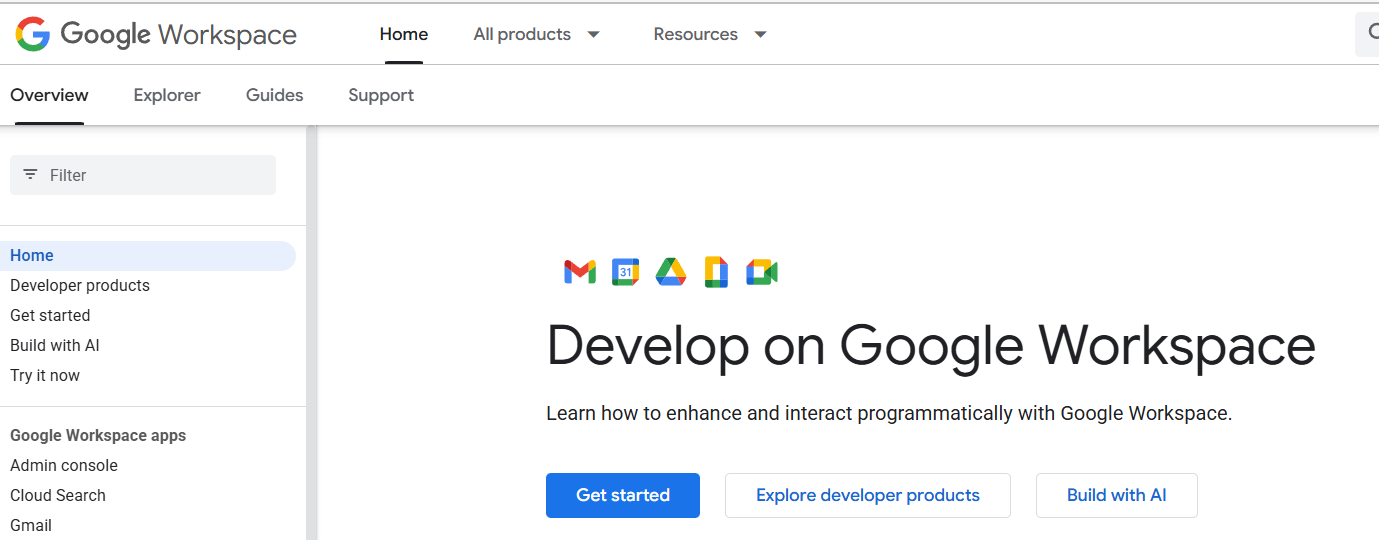Click the Google Meet icon
This screenshot has width=1379, height=540.
[762, 272]
